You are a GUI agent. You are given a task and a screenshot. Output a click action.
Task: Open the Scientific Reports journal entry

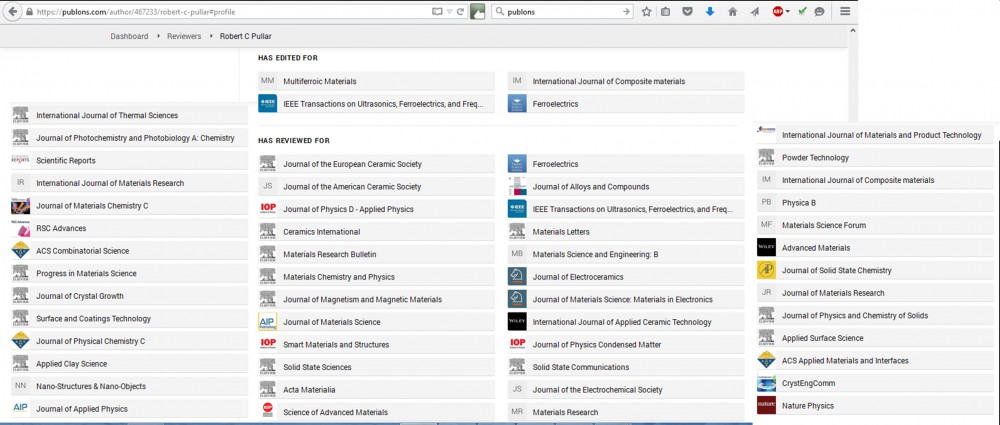click(x=66, y=161)
